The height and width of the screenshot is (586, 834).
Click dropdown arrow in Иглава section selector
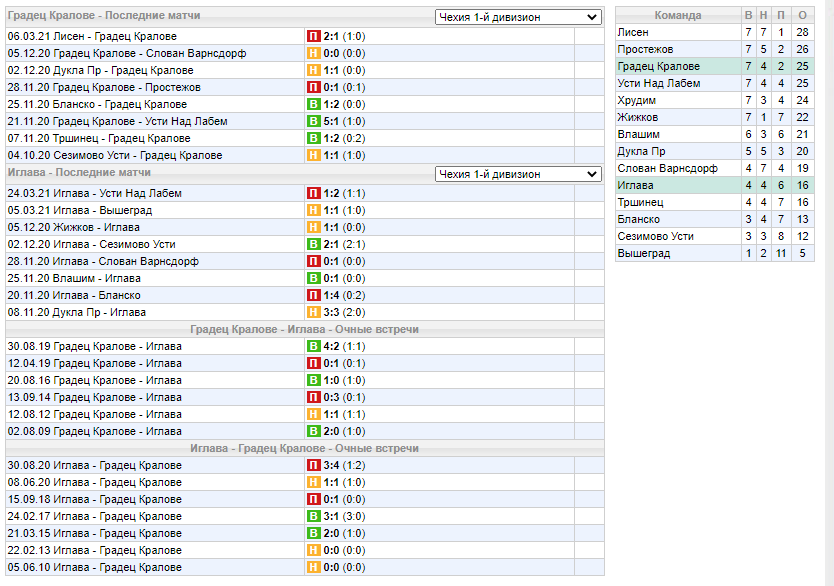(x=591, y=174)
